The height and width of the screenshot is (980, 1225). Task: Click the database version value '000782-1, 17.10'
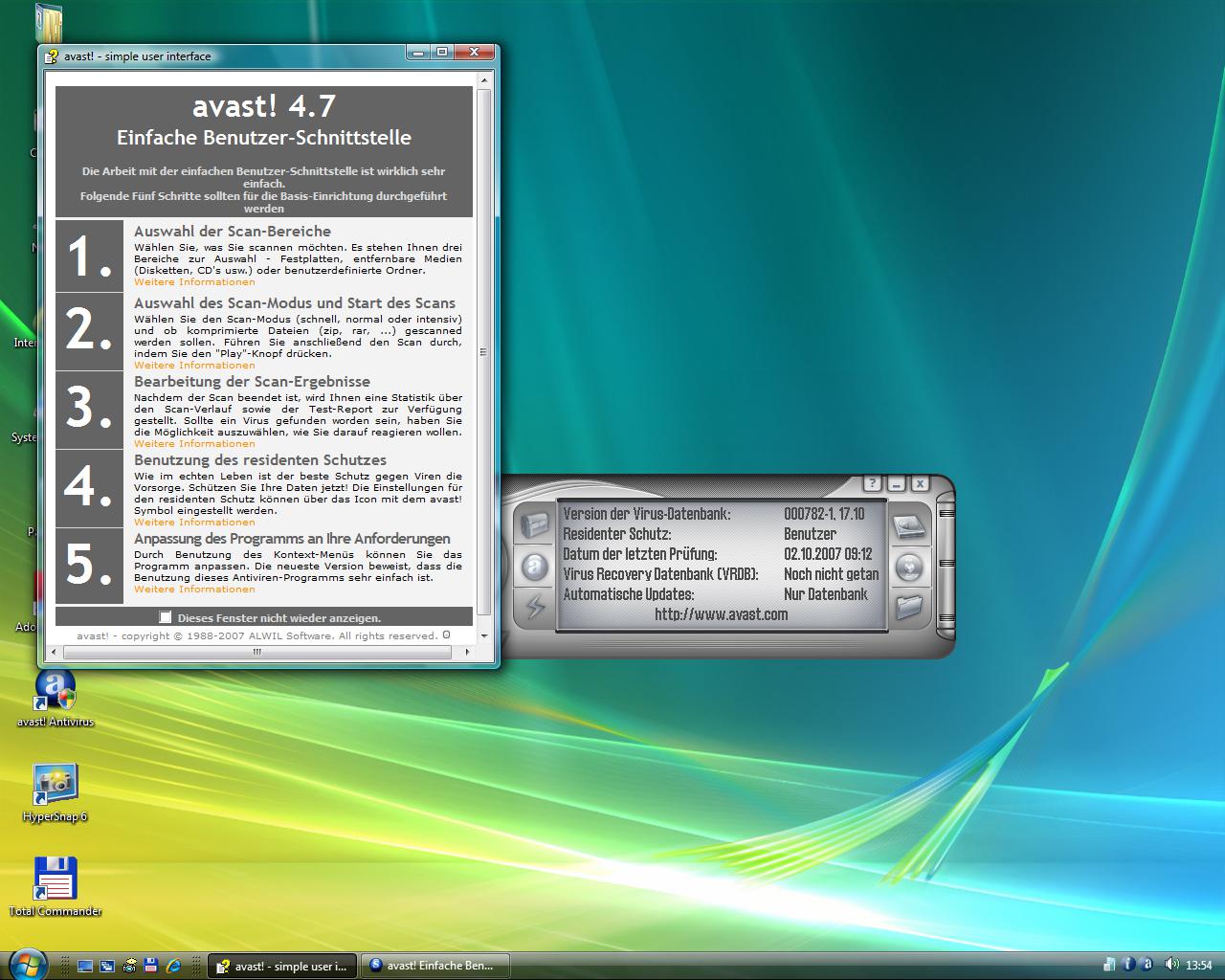[x=824, y=514]
